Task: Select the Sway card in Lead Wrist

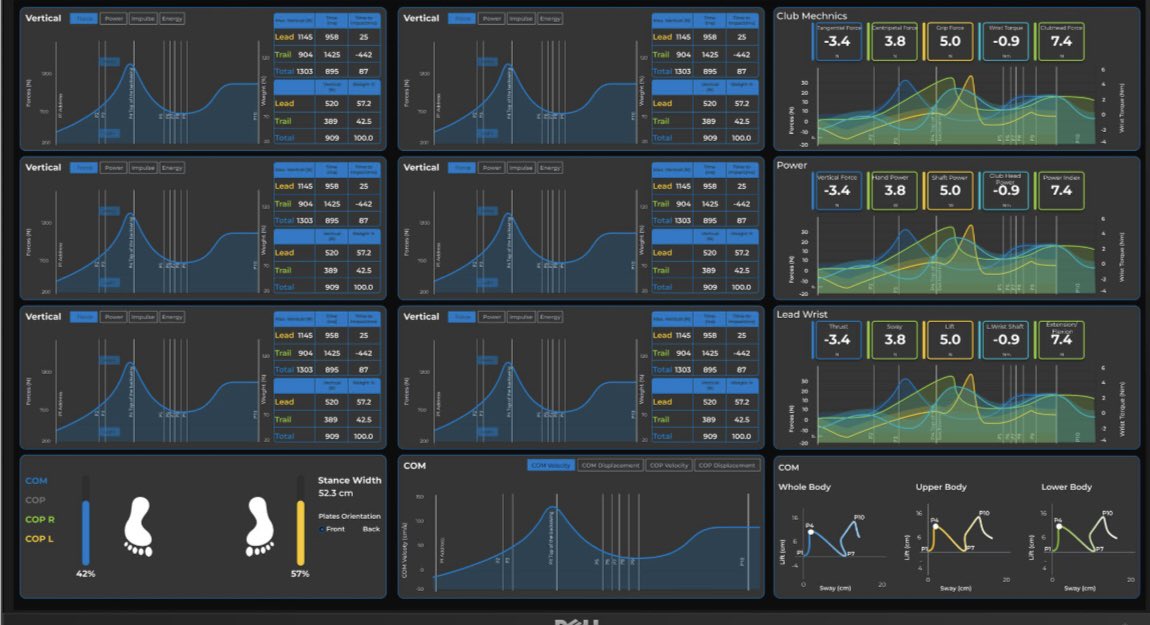Action: click(x=894, y=340)
